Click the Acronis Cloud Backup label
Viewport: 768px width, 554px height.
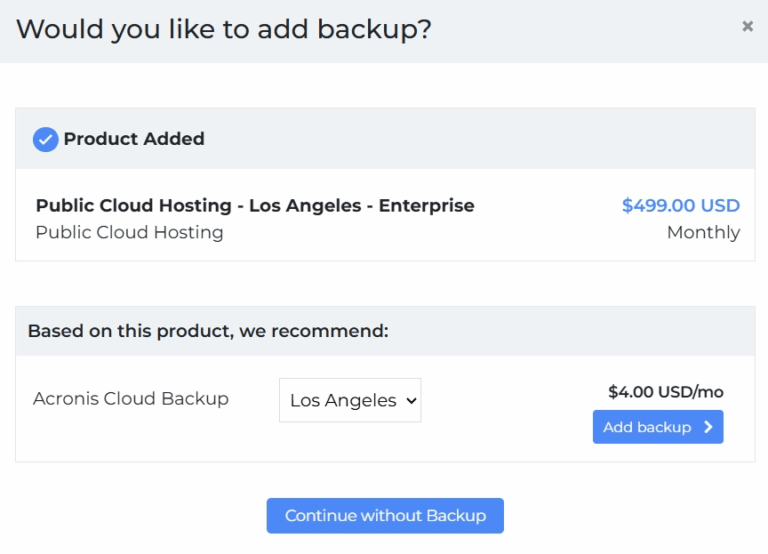pyautogui.click(x=131, y=399)
